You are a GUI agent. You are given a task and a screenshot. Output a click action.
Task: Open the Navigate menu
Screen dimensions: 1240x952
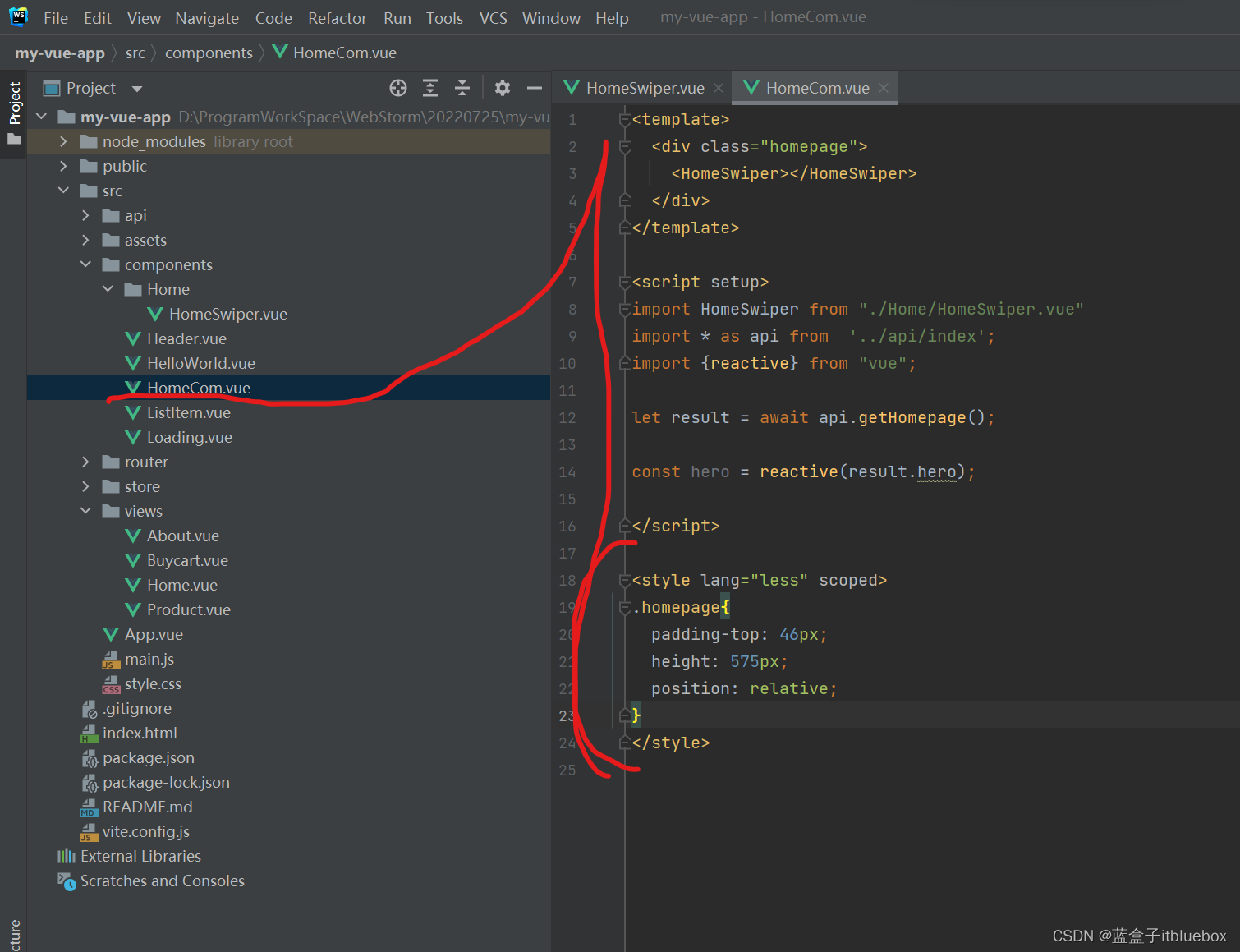[x=207, y=18]
